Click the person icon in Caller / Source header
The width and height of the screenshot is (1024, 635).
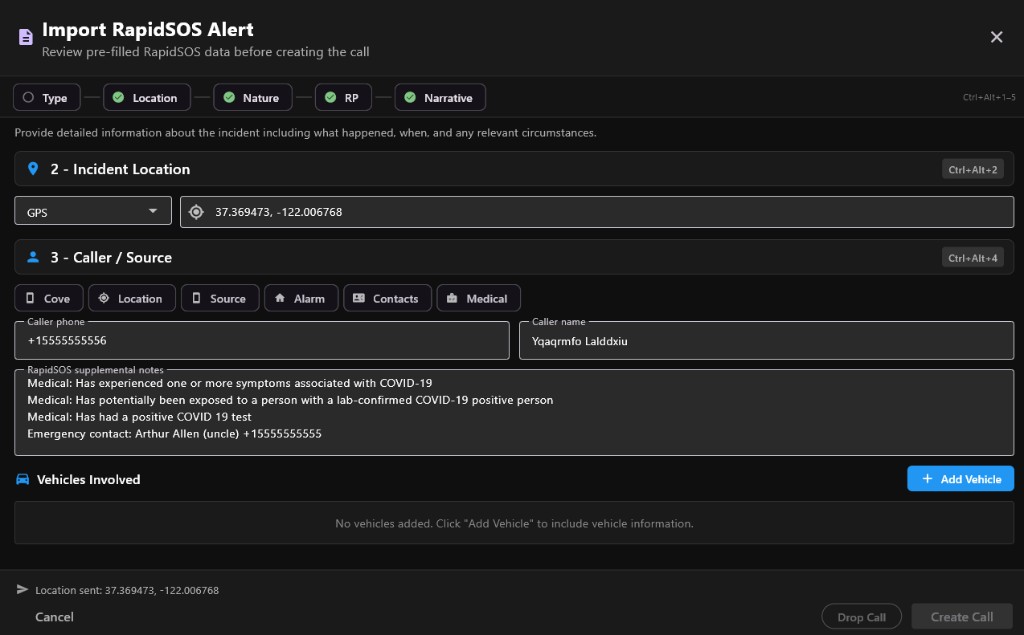(33, 257)
